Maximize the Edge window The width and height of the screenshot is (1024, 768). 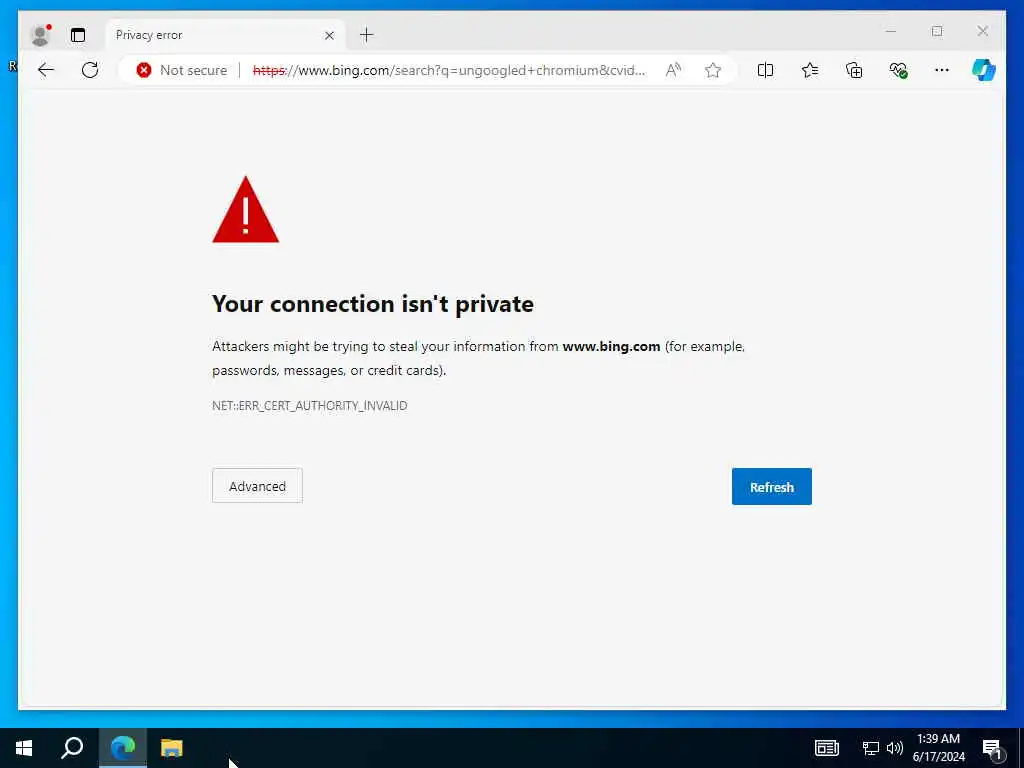[x=937, y=31]
